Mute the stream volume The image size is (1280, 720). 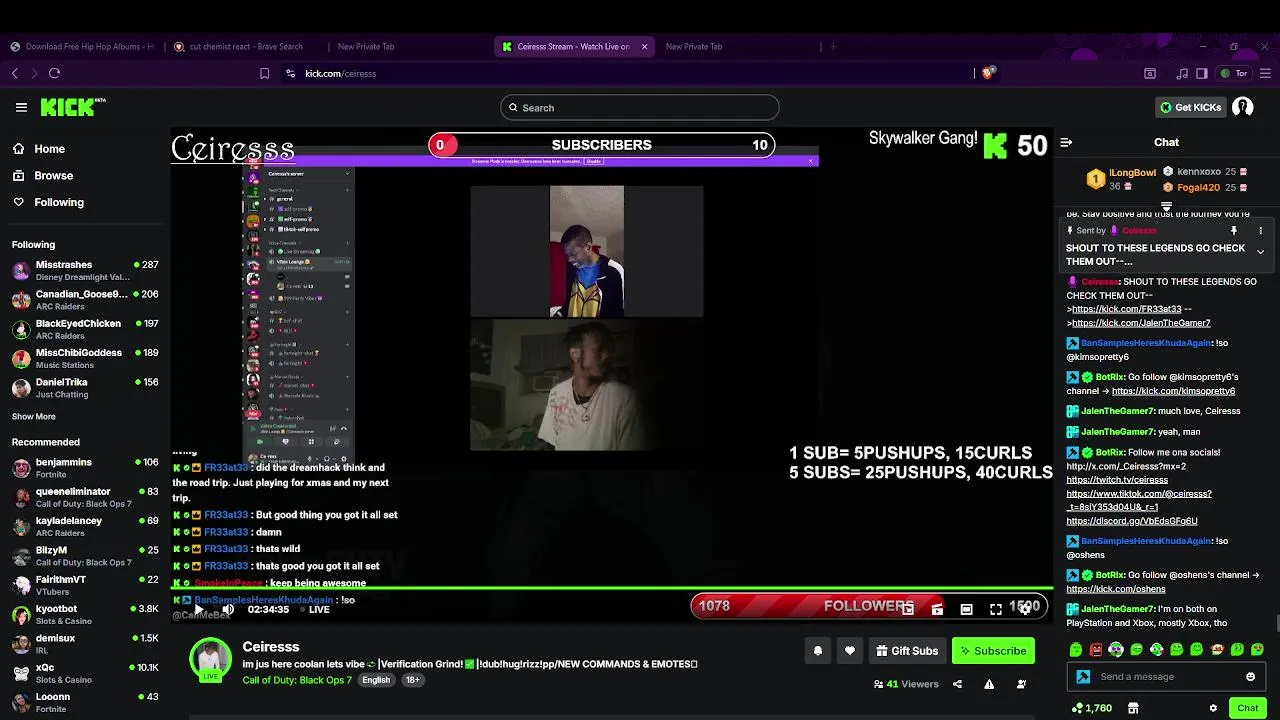(228, 609)
